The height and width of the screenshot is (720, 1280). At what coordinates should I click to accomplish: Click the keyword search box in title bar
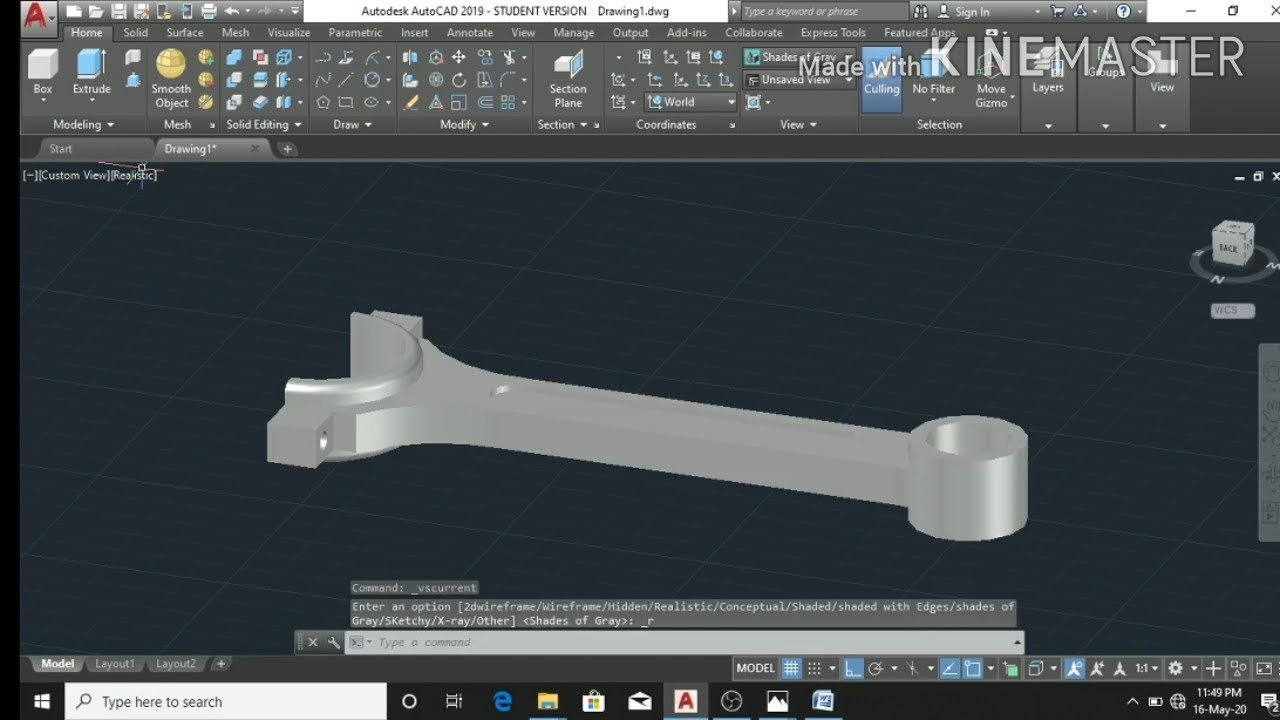tap(825, 12)
